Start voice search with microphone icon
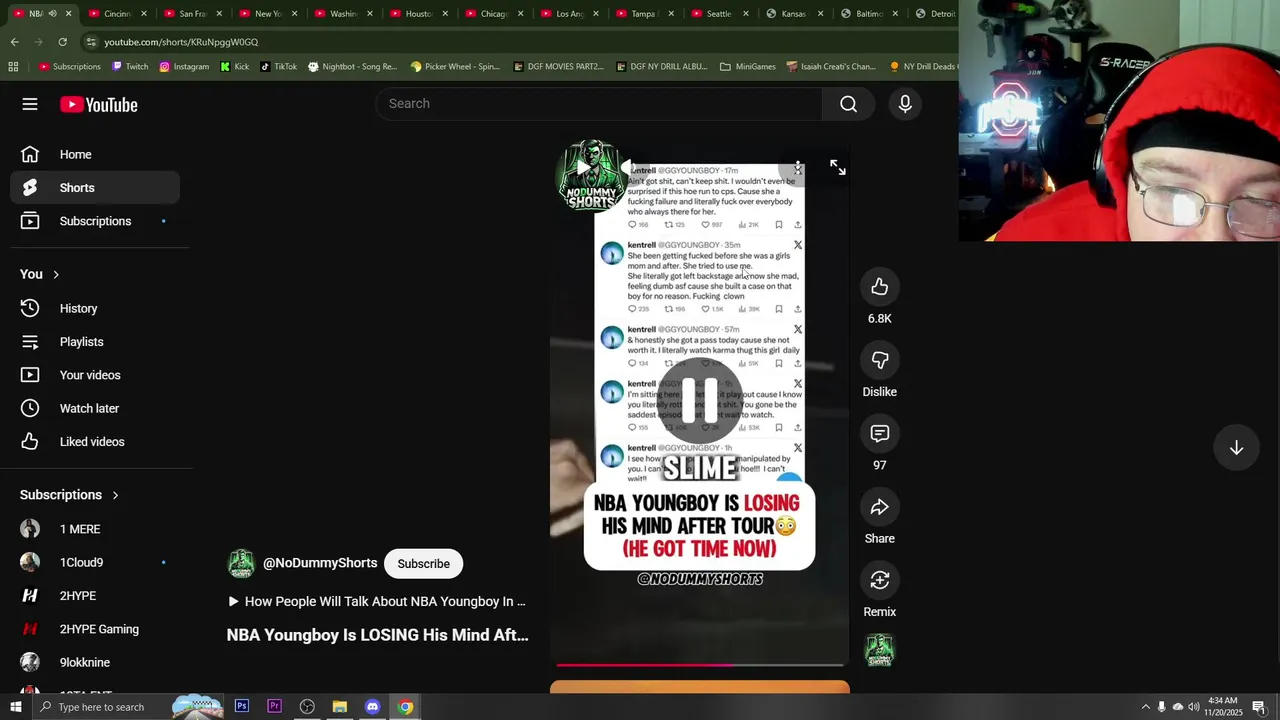Image resolution: width=1280 pixels, height=720 pixels. (x=905, y=104)
